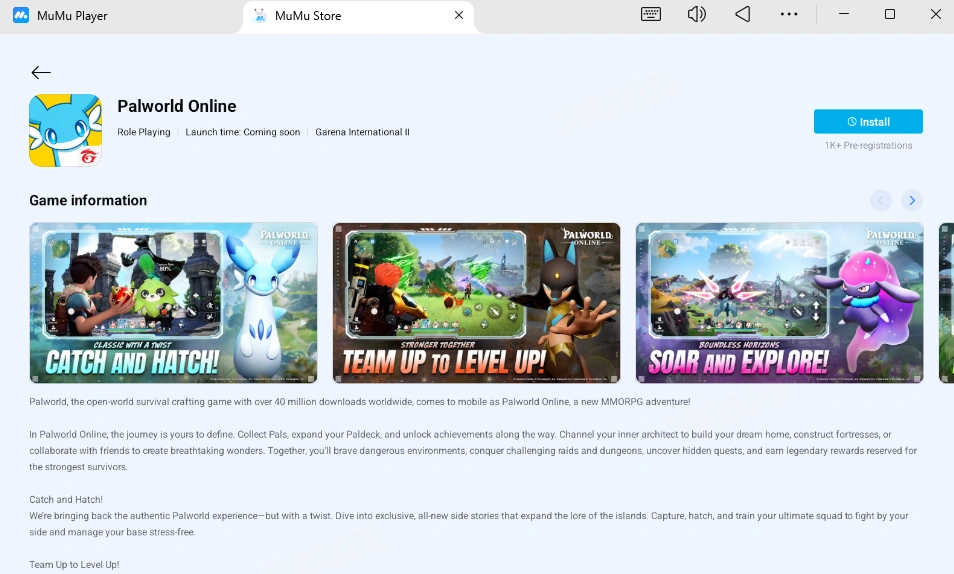Open the Team Up to Level Up screenshot
The image size is (954, 574).
point(476,303)
